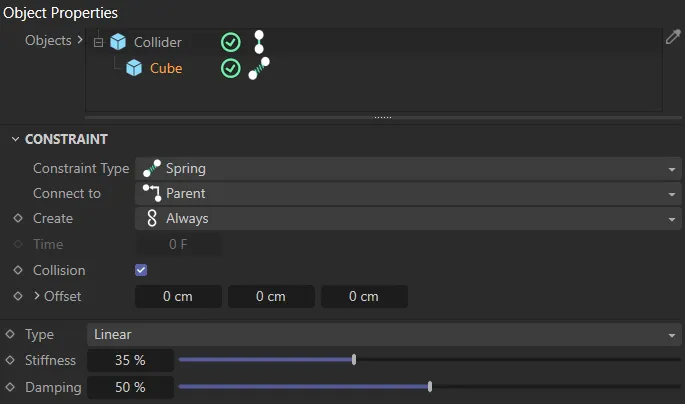Collapse the Collider tree node

coord(98,43)
